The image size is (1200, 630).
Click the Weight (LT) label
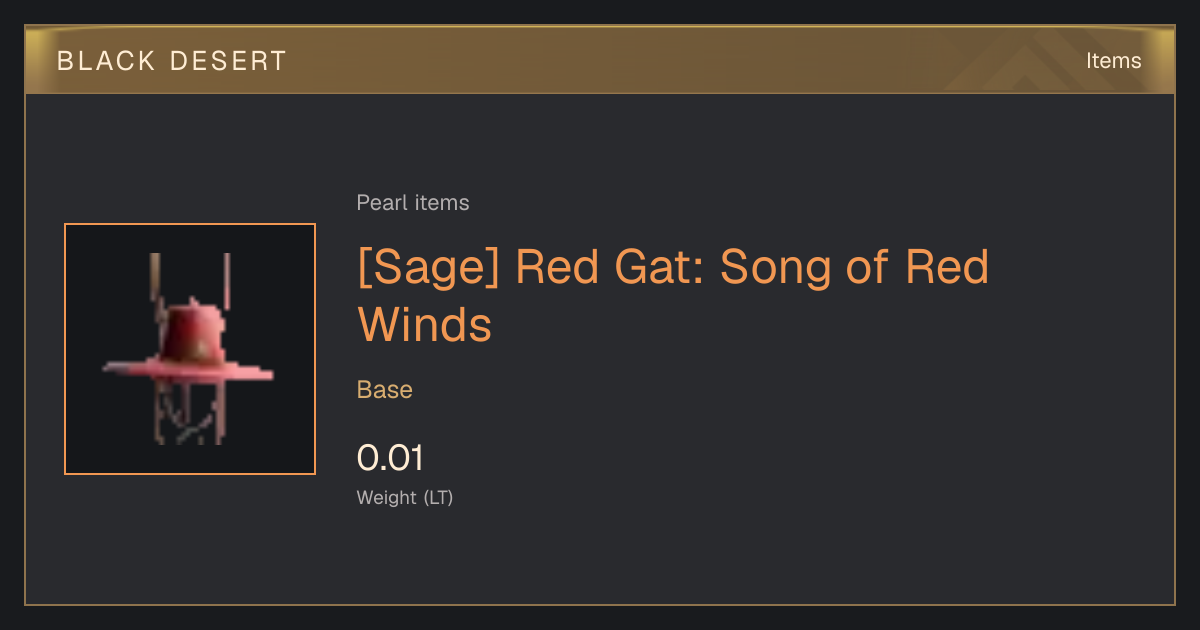405,497
